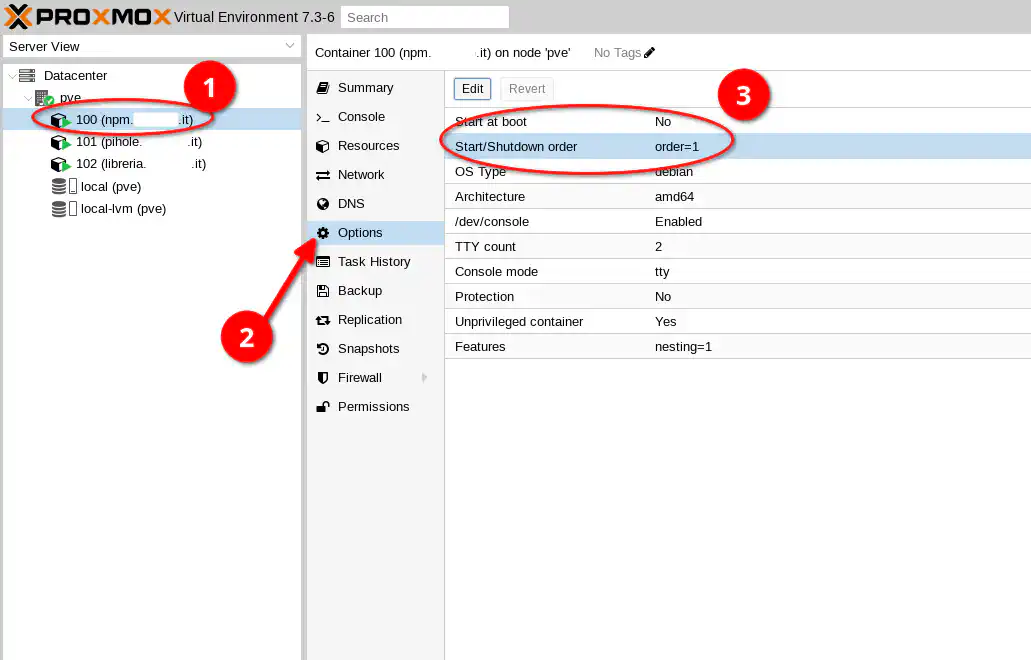
Task: Select the Protection row
Action: tap(738, 296)
